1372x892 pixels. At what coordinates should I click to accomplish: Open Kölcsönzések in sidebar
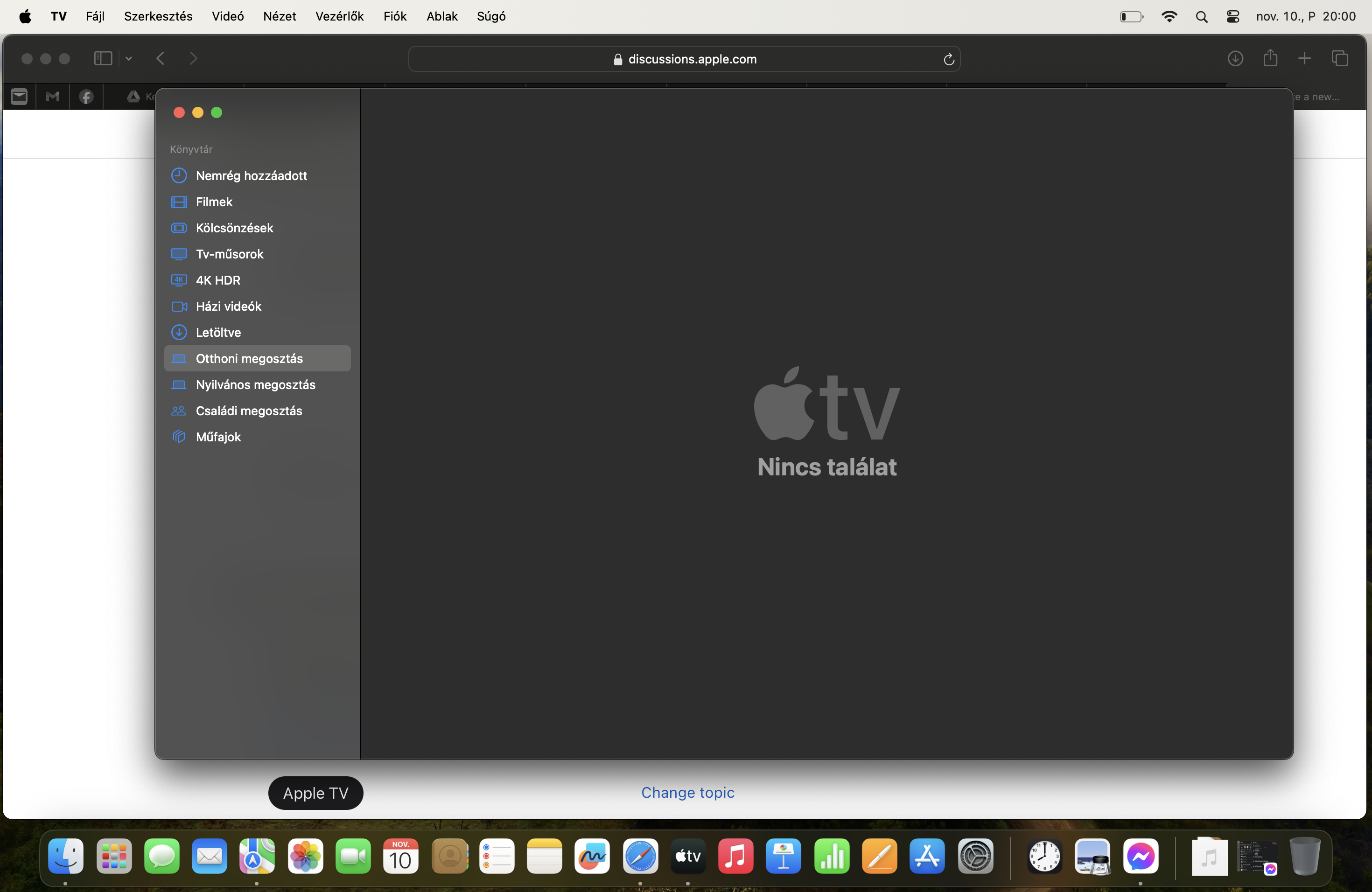234,228
